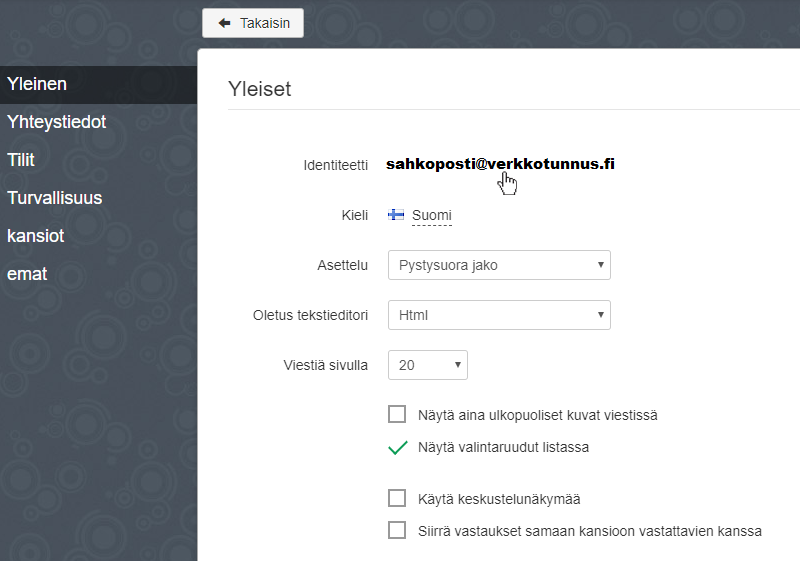Uncheck the green Näytä valintaruudut listassa checkmark
The image size is (800, 561).
click(x=397, y=447)
